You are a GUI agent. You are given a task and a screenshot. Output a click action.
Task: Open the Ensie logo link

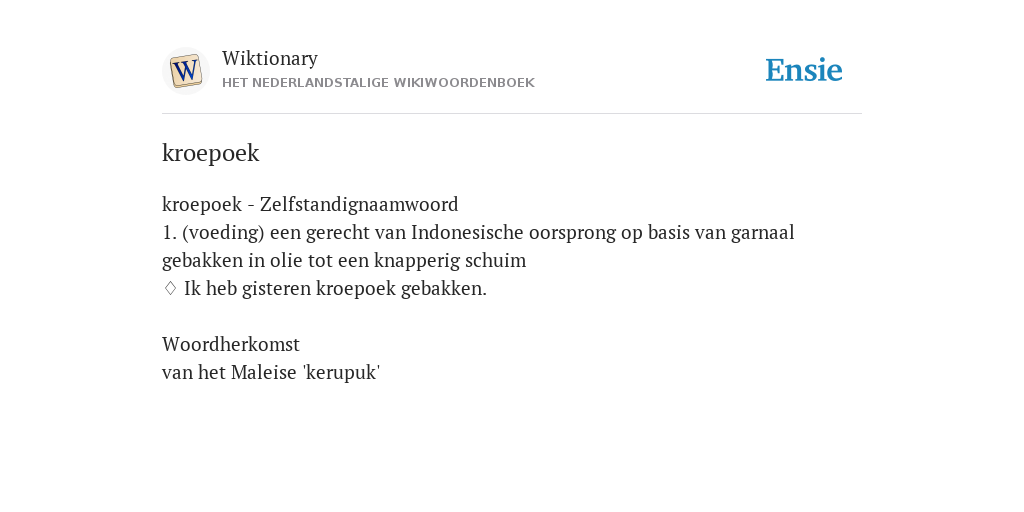[x=803, y=70]
